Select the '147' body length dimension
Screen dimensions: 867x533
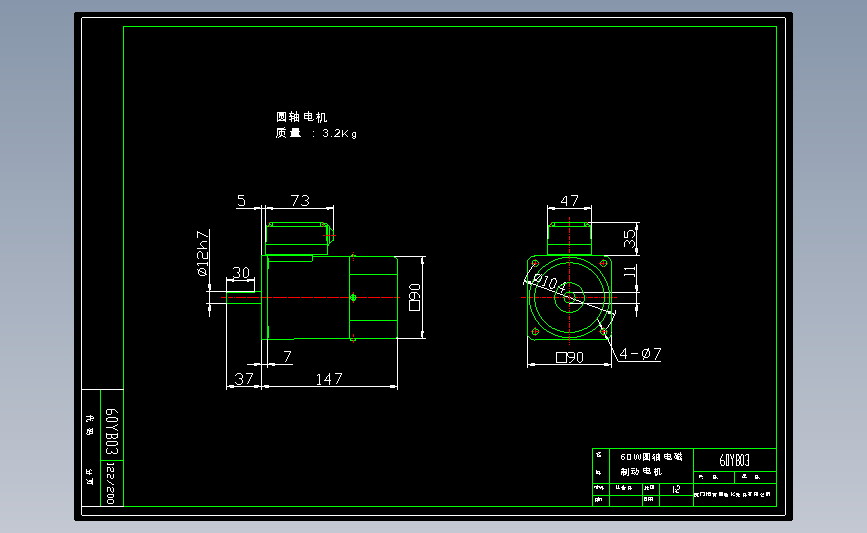click(329, 379)
